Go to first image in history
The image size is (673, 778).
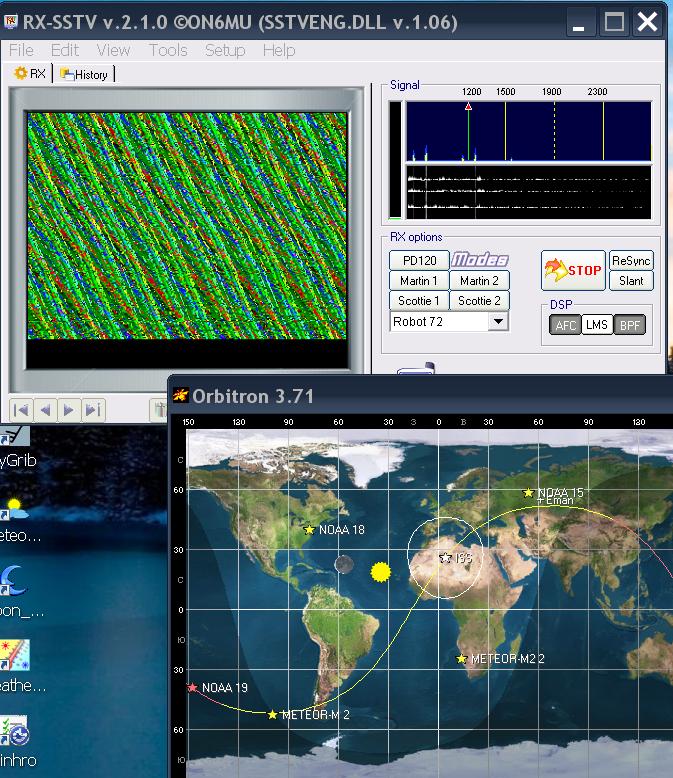point(21,410)
